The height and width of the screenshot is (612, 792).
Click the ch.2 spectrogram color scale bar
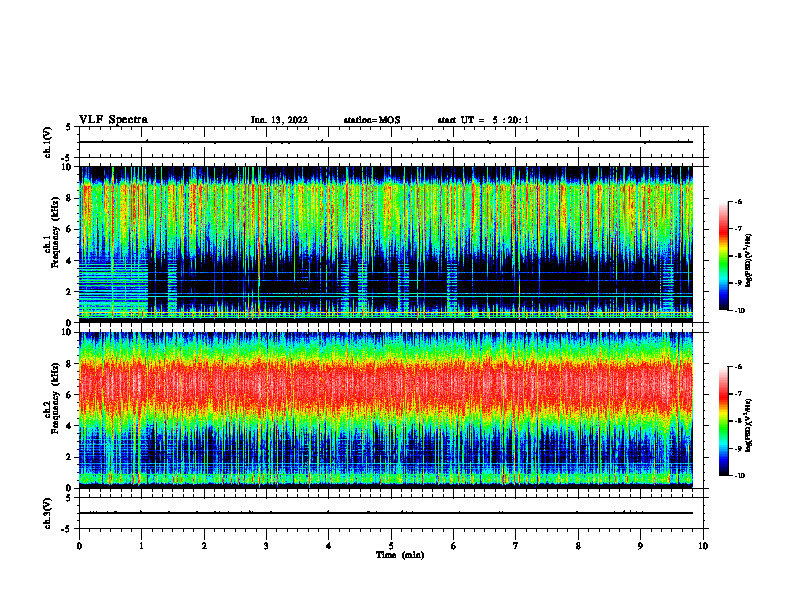[723, 421]
